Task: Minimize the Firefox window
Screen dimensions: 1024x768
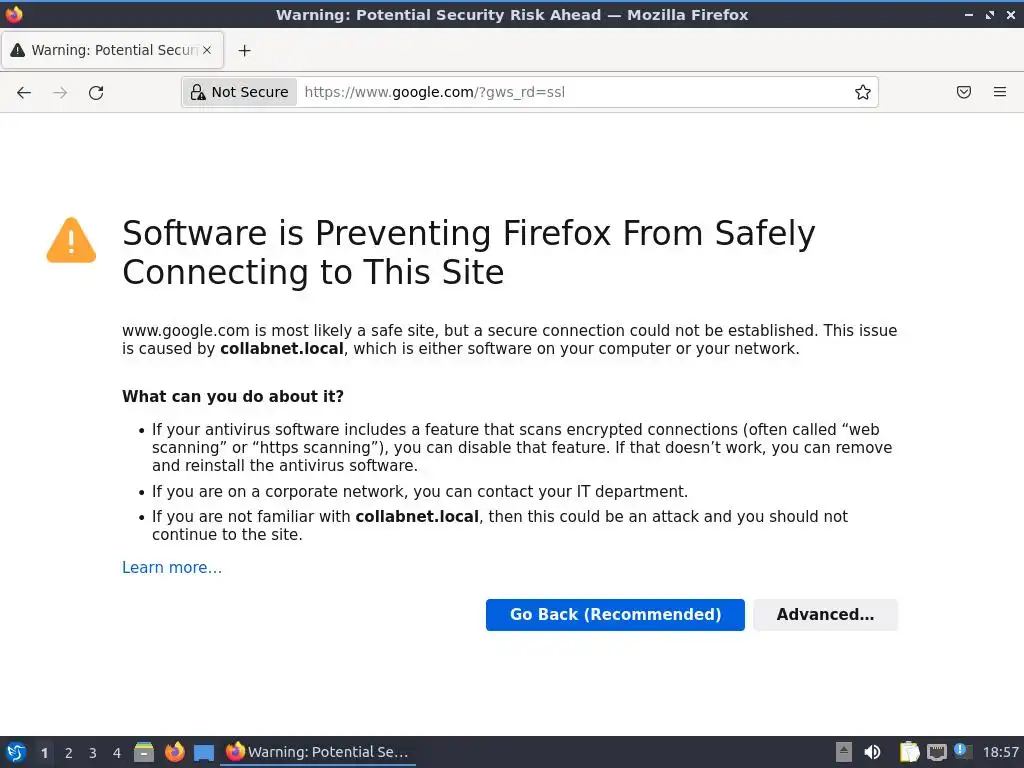Action: (x=969, y=14)
